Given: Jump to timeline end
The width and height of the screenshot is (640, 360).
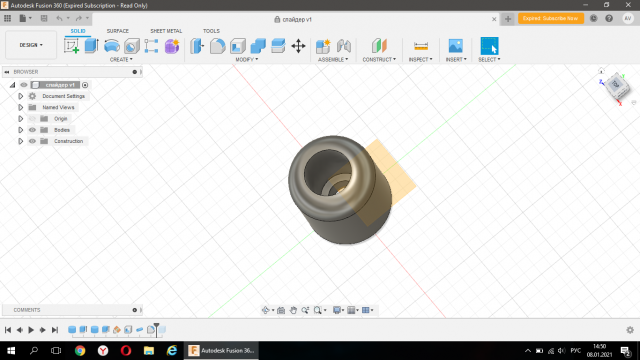Looking at the screenshot, I should coord(55,330).
